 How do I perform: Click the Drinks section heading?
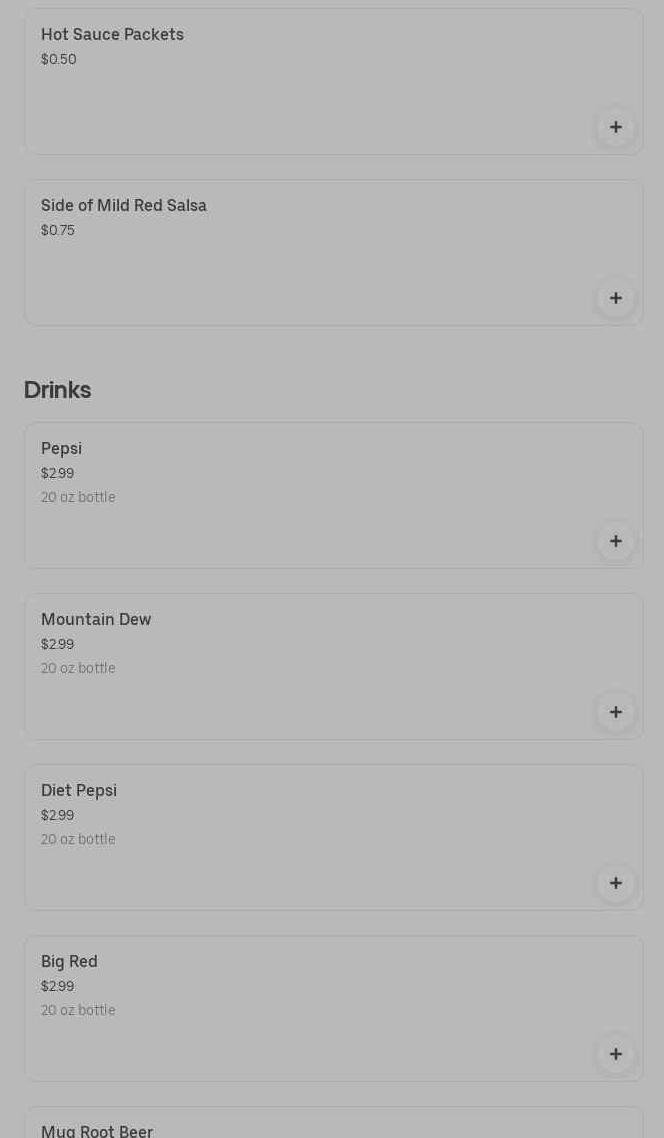(57, 390)
